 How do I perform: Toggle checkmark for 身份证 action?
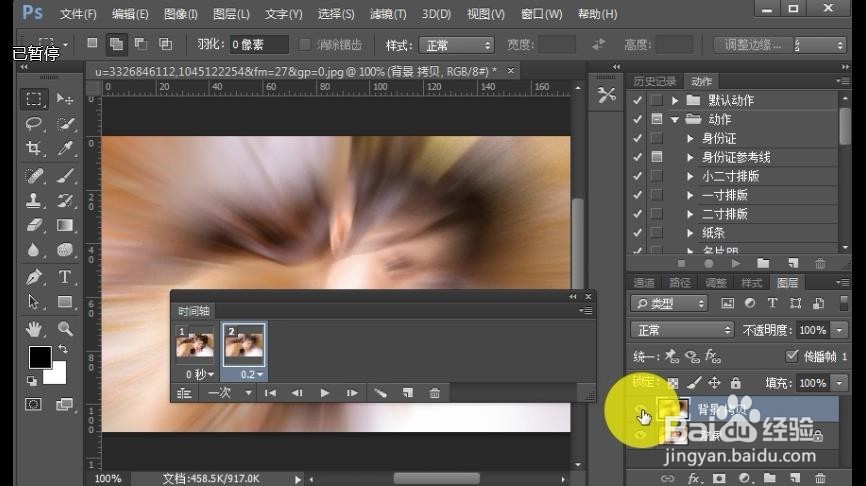(x=637, y=138)
